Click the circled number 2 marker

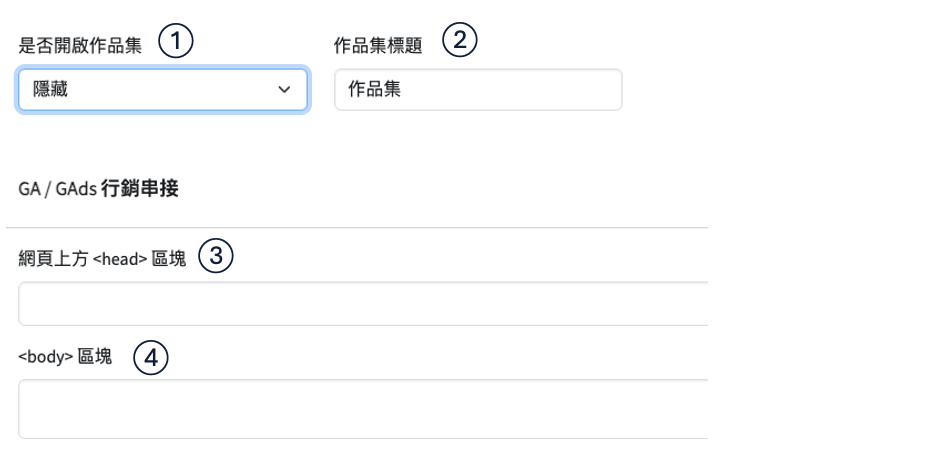(461, 41)
